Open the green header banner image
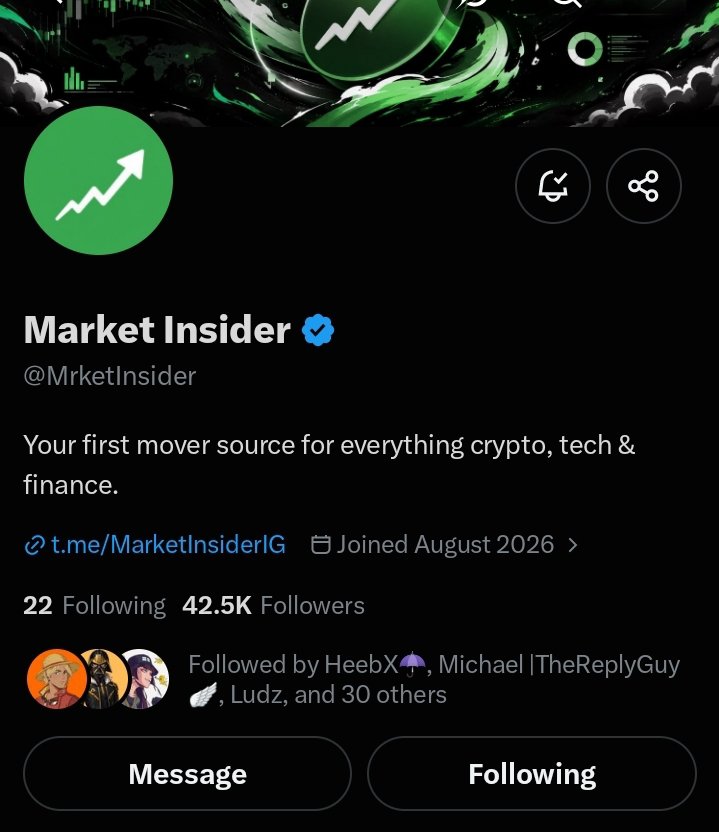This screenshot has height=832, width=719. (359, 58)
